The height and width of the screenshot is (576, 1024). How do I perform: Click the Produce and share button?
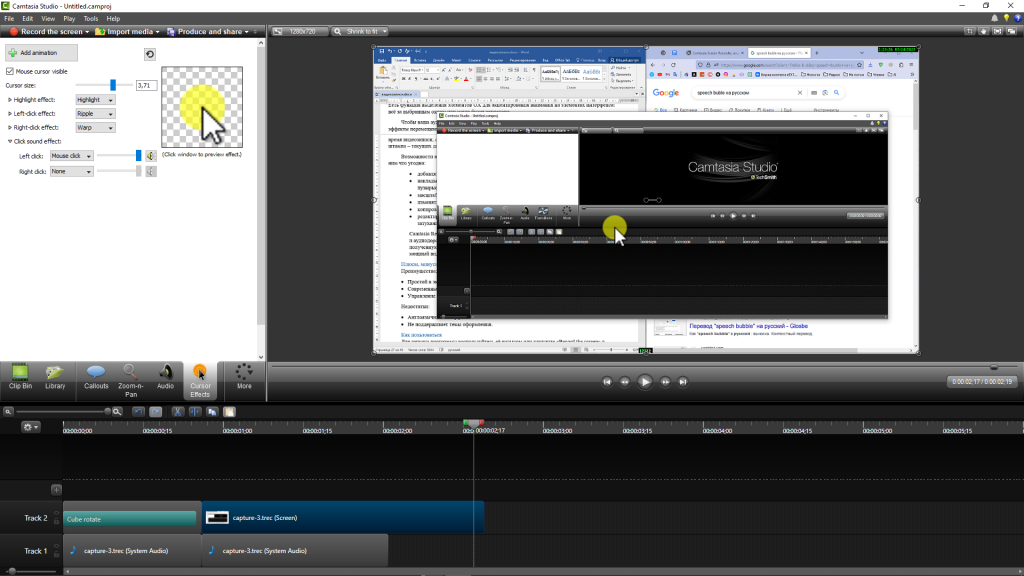[210, 32]
